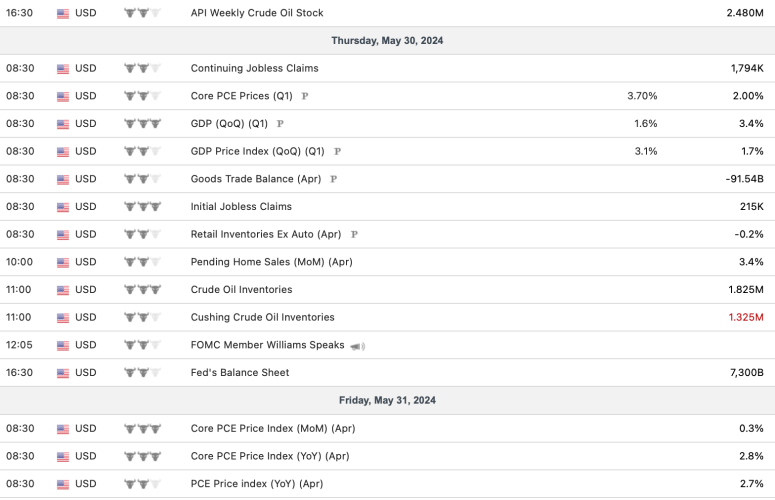
Task: Click the preliminary 'P' icon after Goods Trade Balance (Apr)
Action: tap(333, 179)
